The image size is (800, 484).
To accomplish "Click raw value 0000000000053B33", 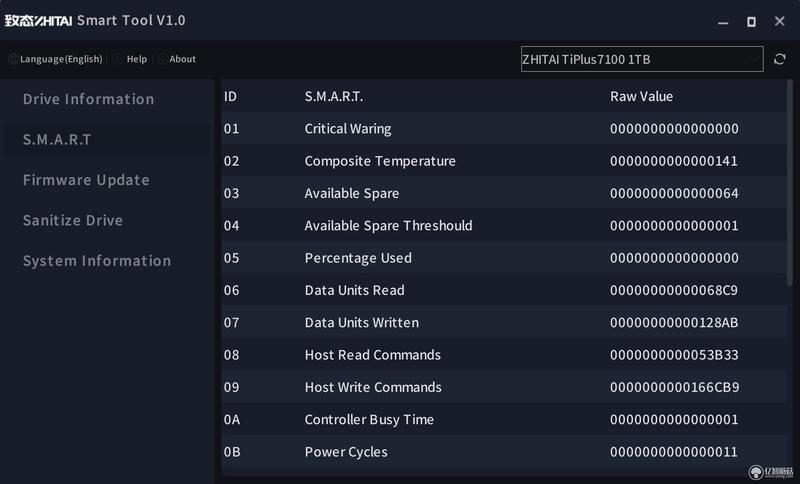I will click(674, 355).
